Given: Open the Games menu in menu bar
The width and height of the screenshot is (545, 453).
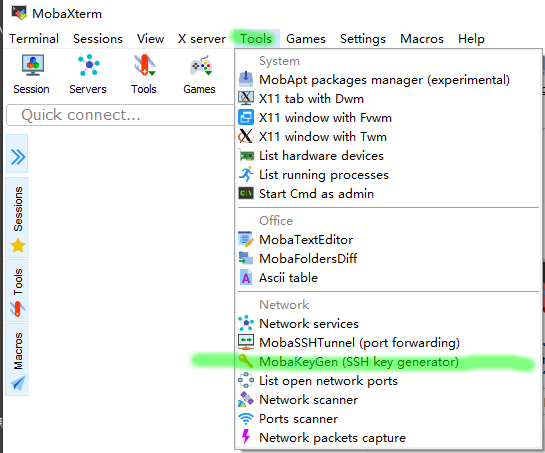Looking at the screenshot, I should point(306,39).
